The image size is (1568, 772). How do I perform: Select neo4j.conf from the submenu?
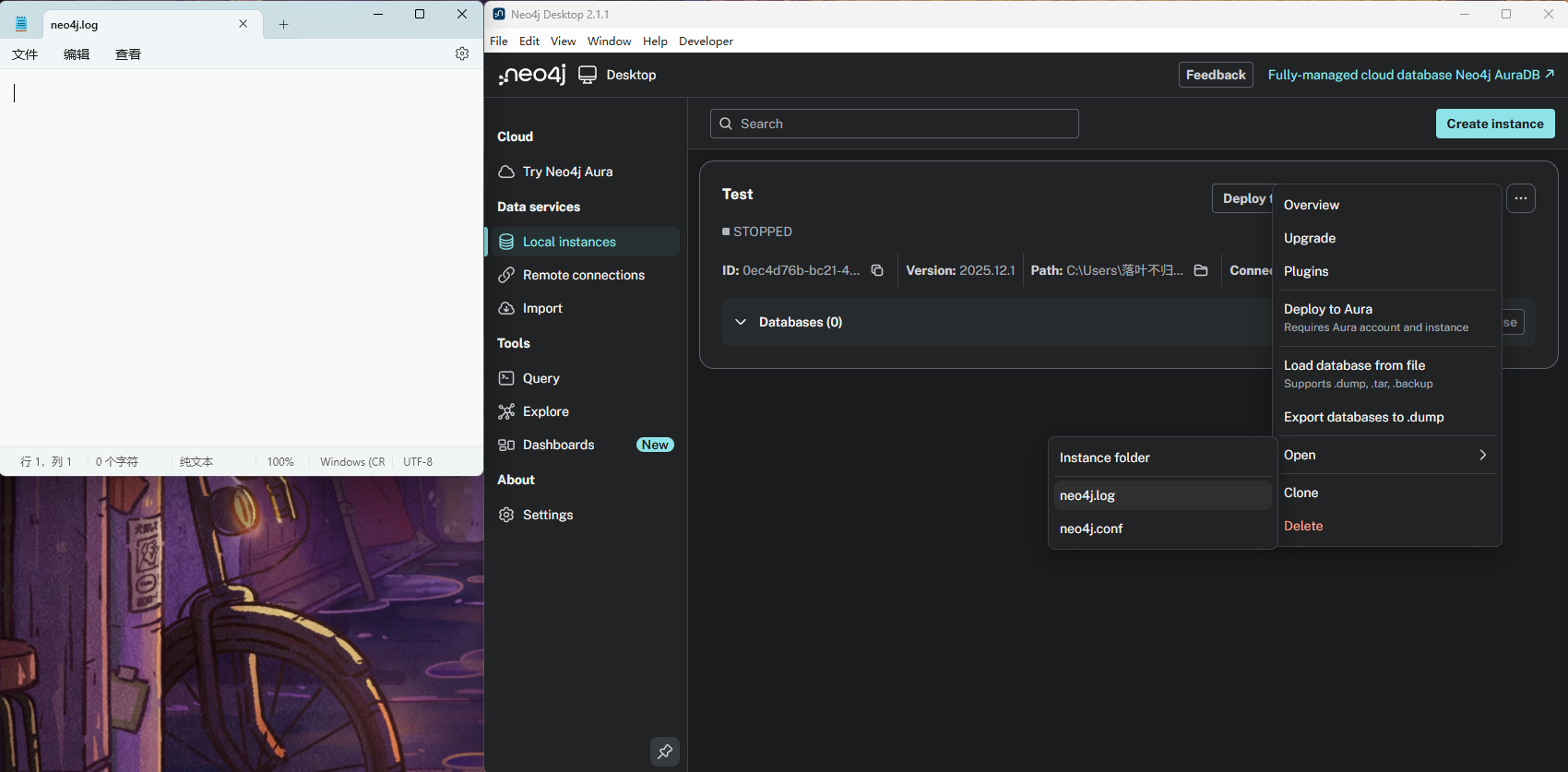(x=1091, y=529)
